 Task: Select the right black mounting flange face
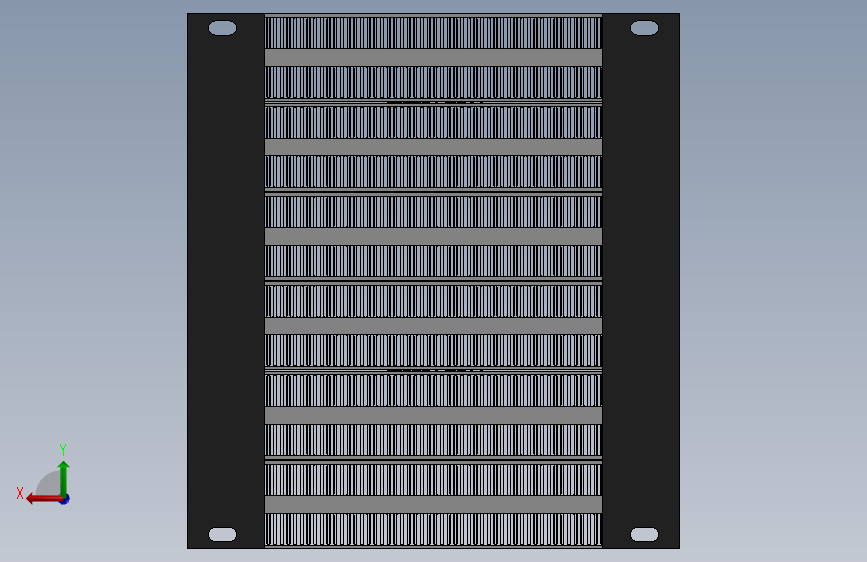(641, 281)
